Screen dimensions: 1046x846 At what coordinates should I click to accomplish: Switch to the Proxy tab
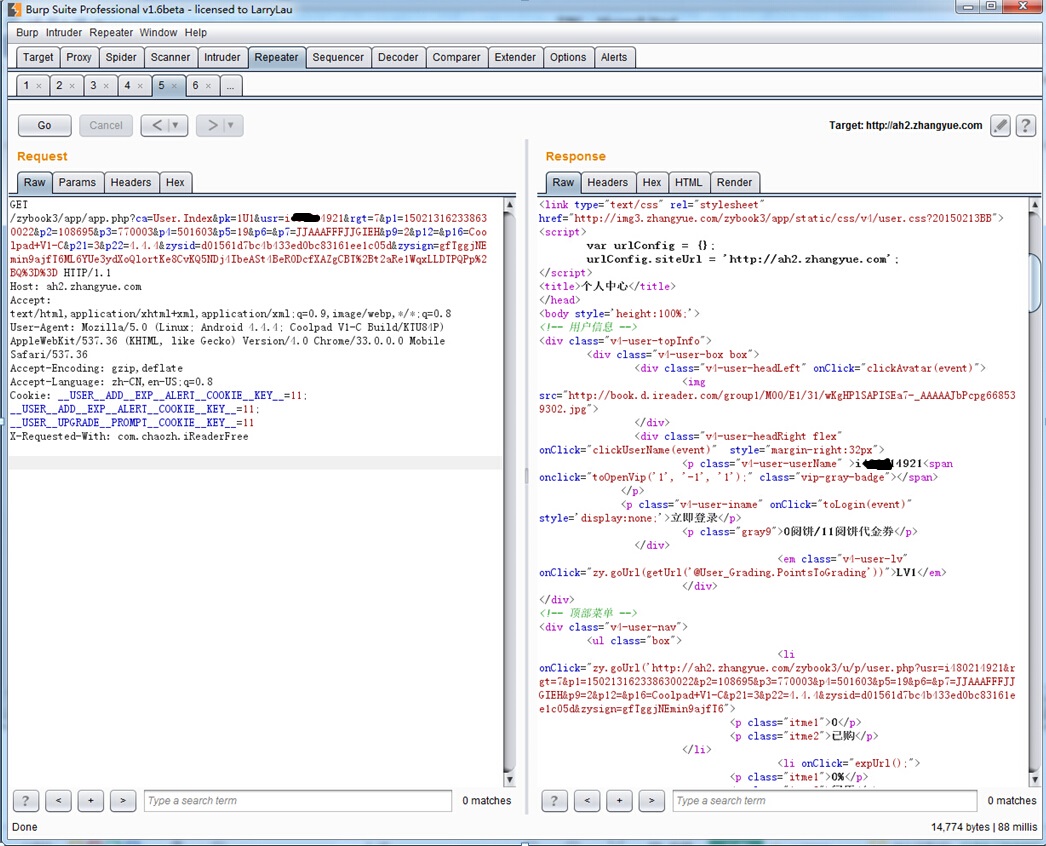click(79, 57)
